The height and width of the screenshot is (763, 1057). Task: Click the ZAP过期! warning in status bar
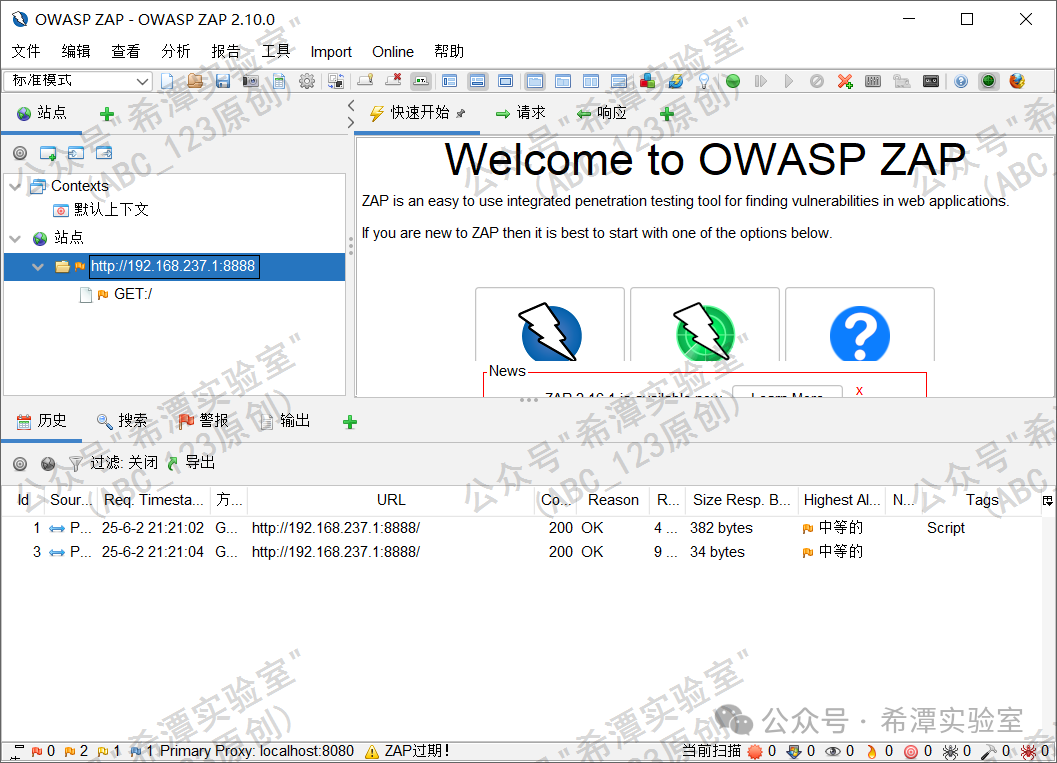[x=407, y=751]
